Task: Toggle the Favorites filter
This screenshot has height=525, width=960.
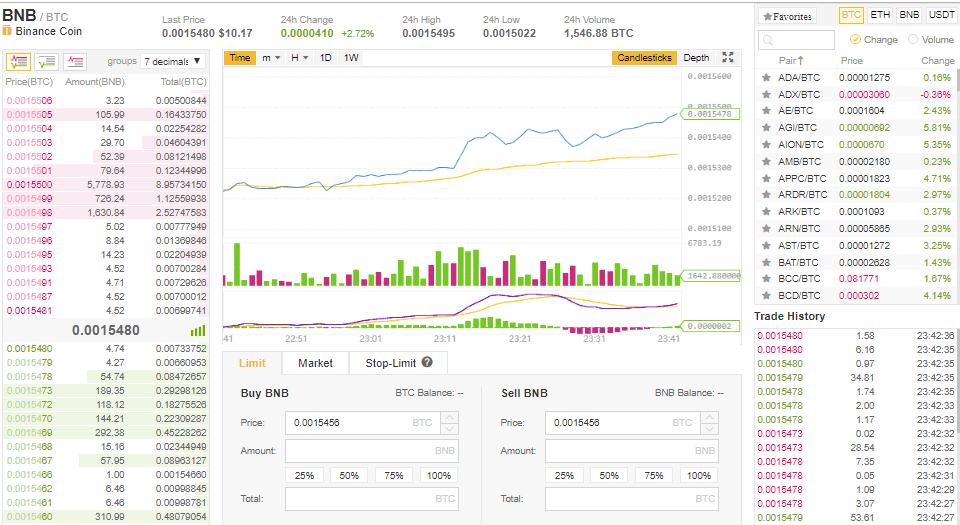Action: tap(787, 16)
